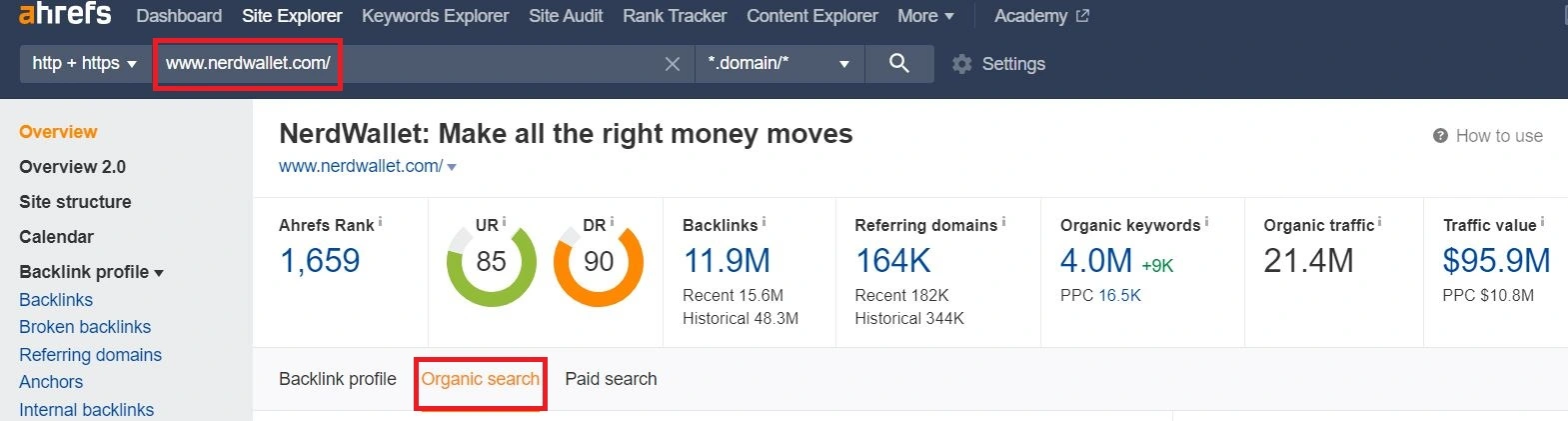Open the How to use link
Viewport: 1568px width, 421px height.
pyautogui.click(x=1499, y=136)
